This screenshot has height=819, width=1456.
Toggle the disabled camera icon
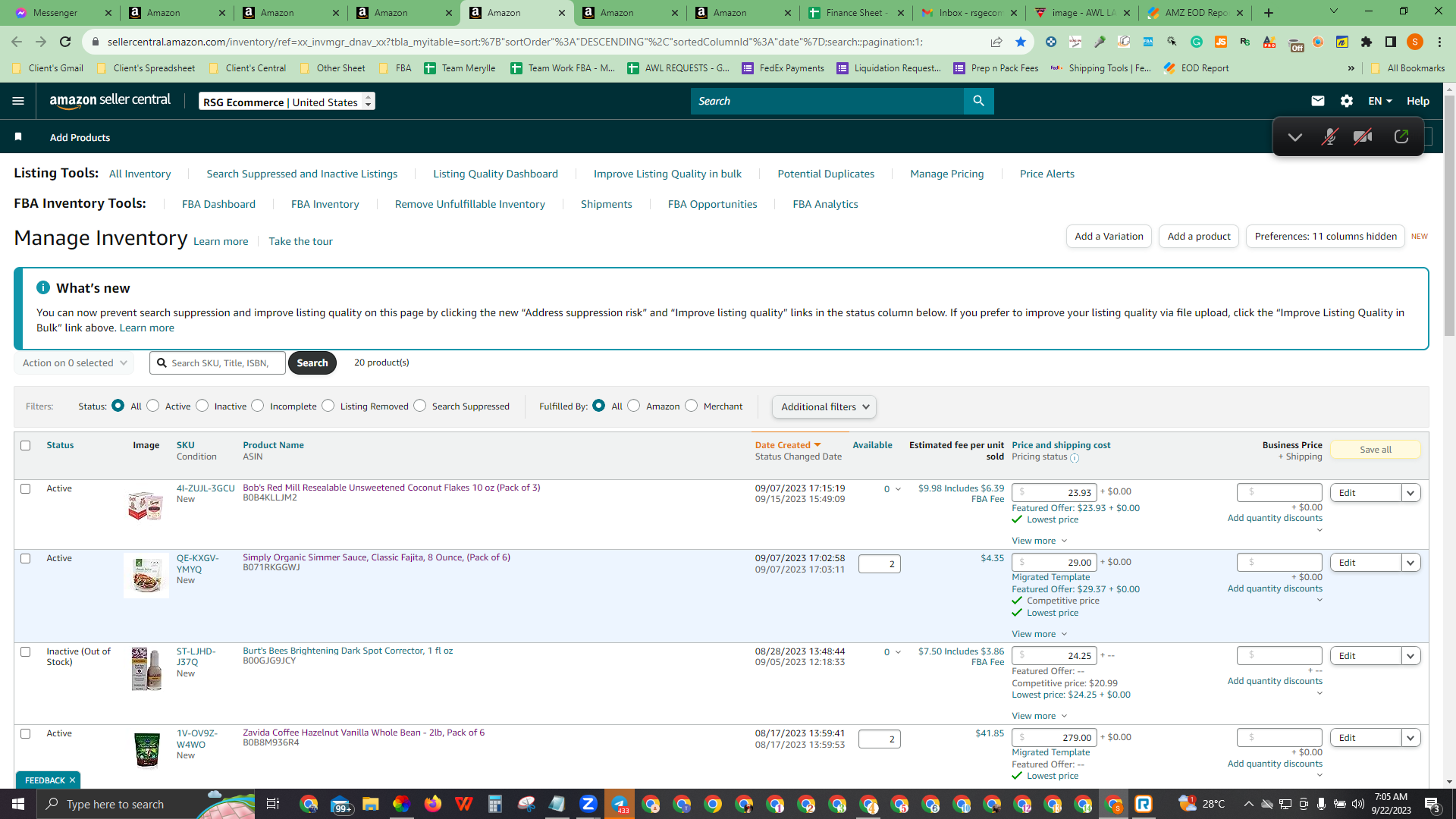pyautogui.click(x=1363, y=137)
